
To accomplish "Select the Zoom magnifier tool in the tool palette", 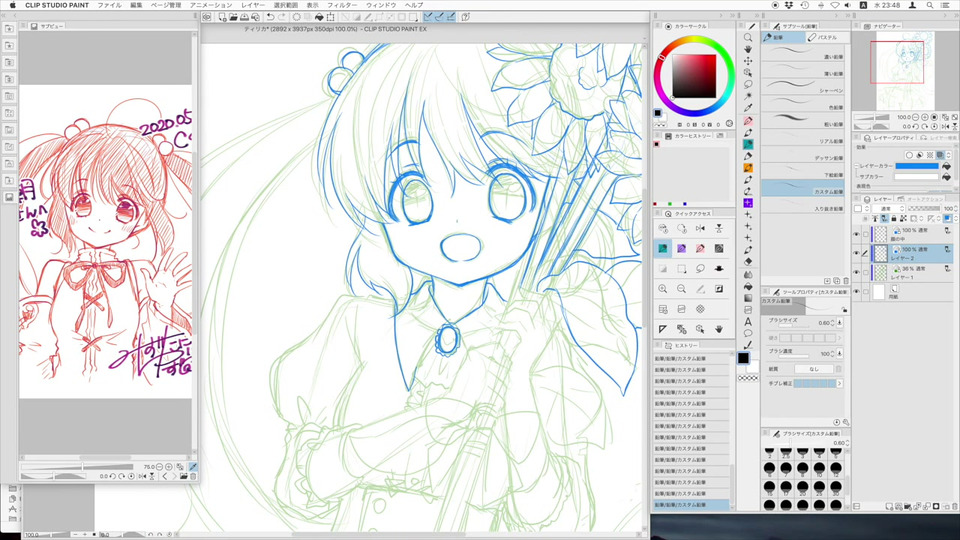I will point(748,37).
